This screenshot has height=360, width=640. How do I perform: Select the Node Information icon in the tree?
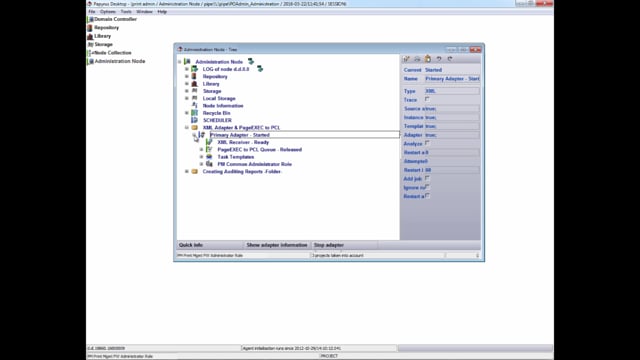[x=195, y=106]
